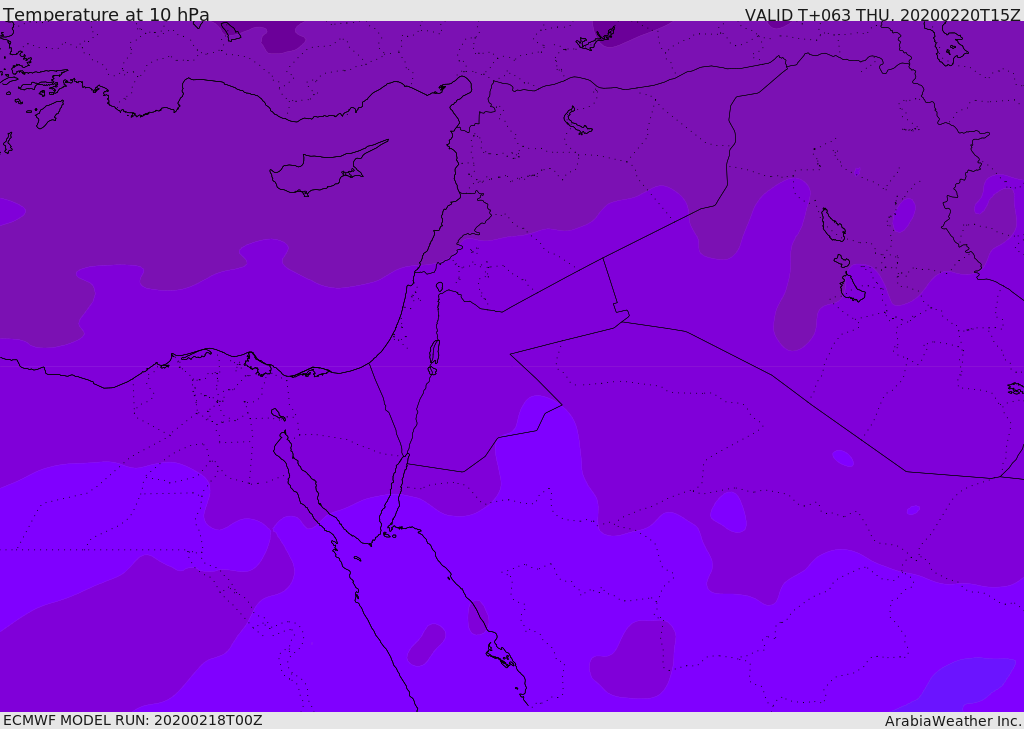Click the island of Cyprus on the map
This screenshot has width=1024, height=729.
[x=327, y=170]
